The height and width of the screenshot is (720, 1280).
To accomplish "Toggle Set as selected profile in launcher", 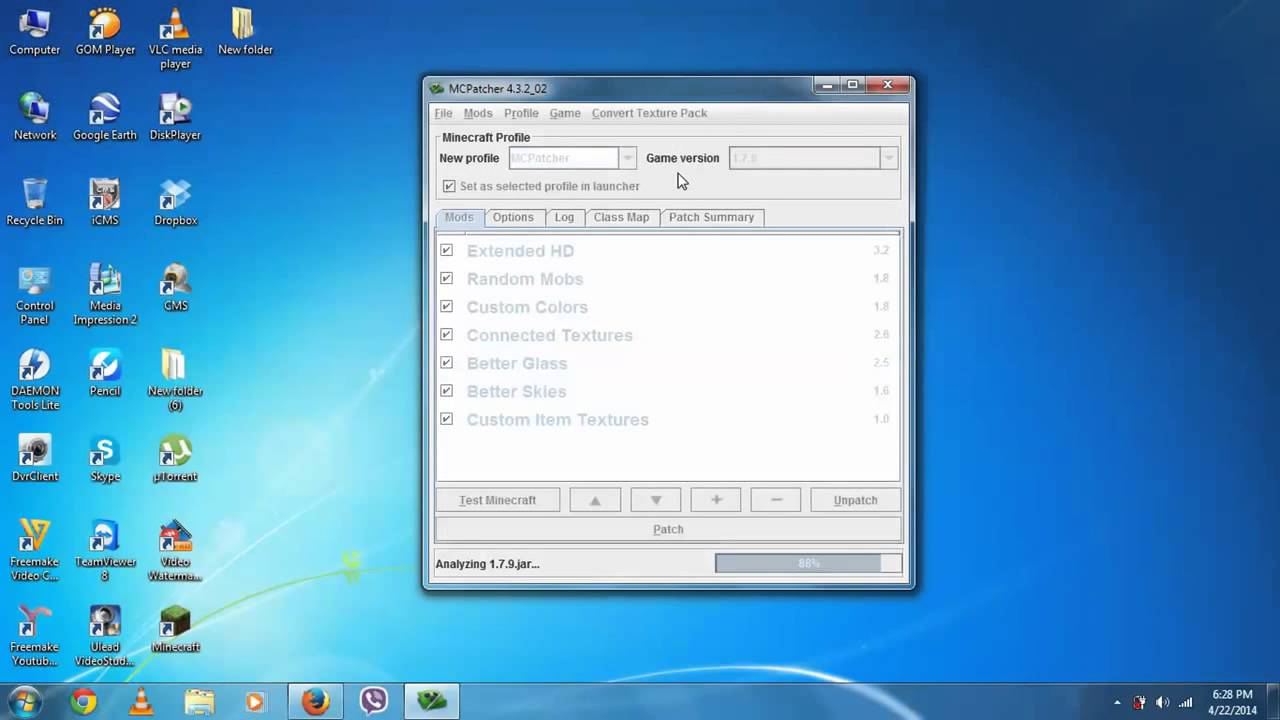I will pos(449,186).
